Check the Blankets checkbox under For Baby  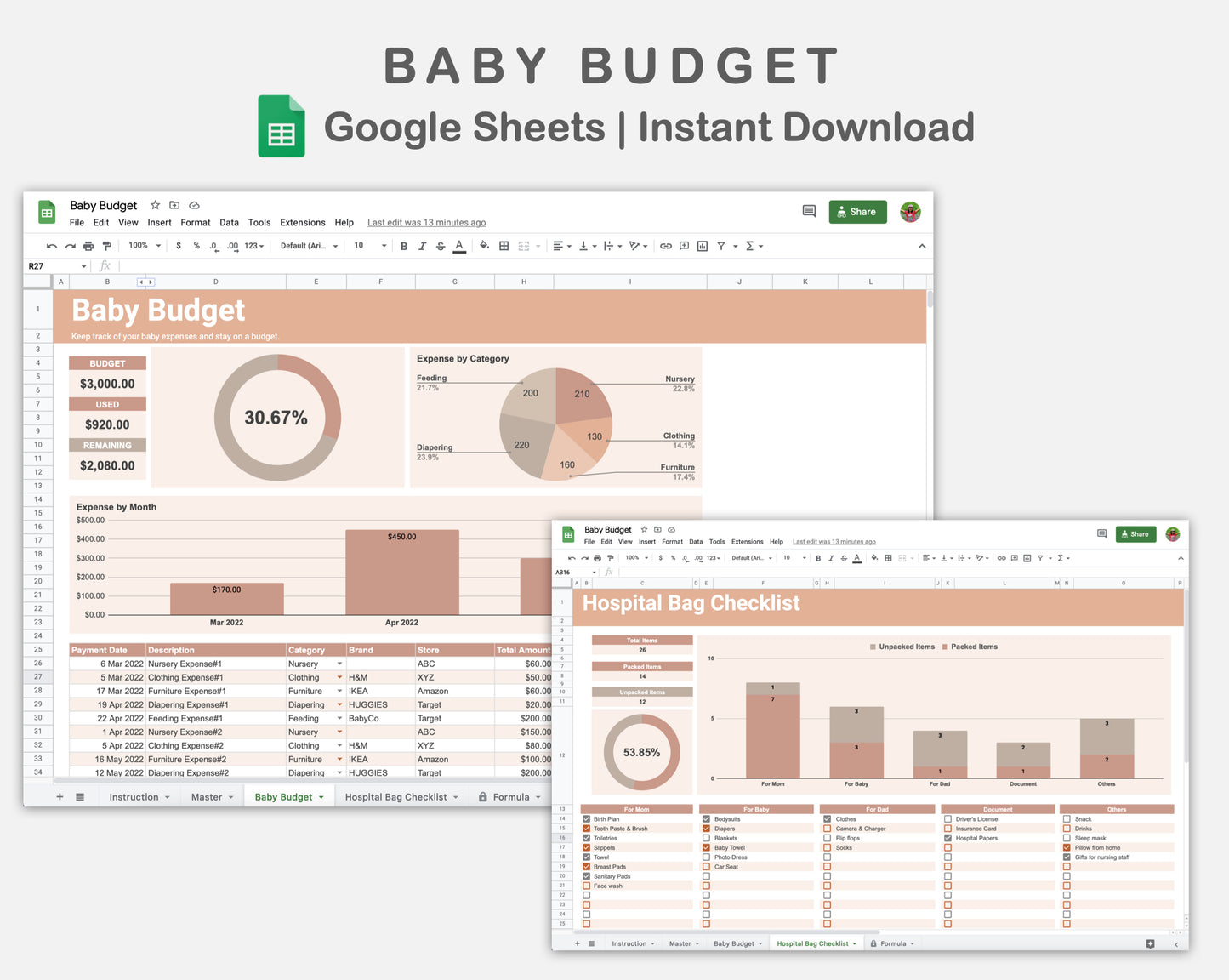point(706,838)
